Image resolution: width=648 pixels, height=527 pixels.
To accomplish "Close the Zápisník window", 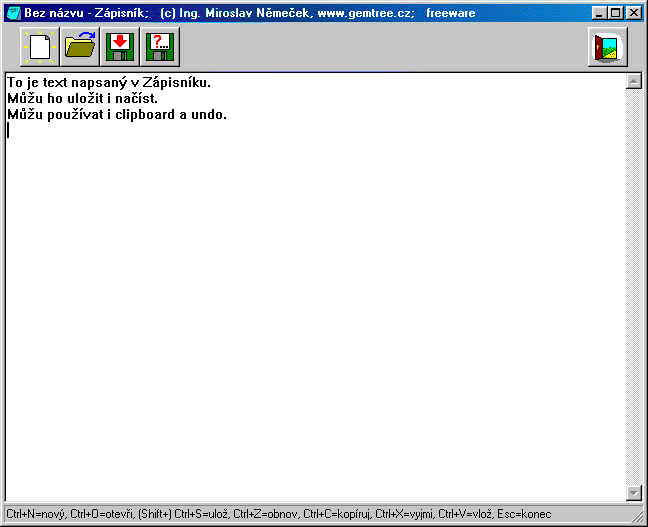I will coord(634,13).
